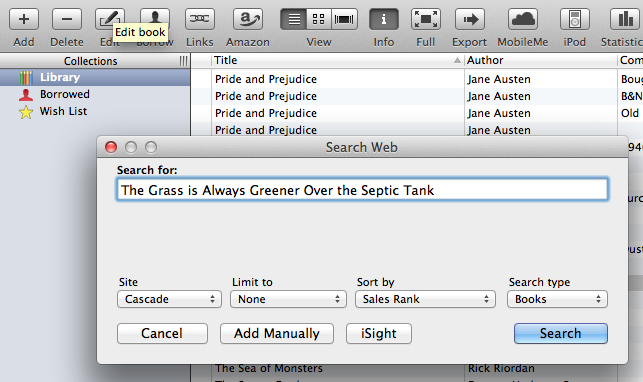Click the Delete toolbar icon
643x382 pixels.
click(x=67, y=19)
